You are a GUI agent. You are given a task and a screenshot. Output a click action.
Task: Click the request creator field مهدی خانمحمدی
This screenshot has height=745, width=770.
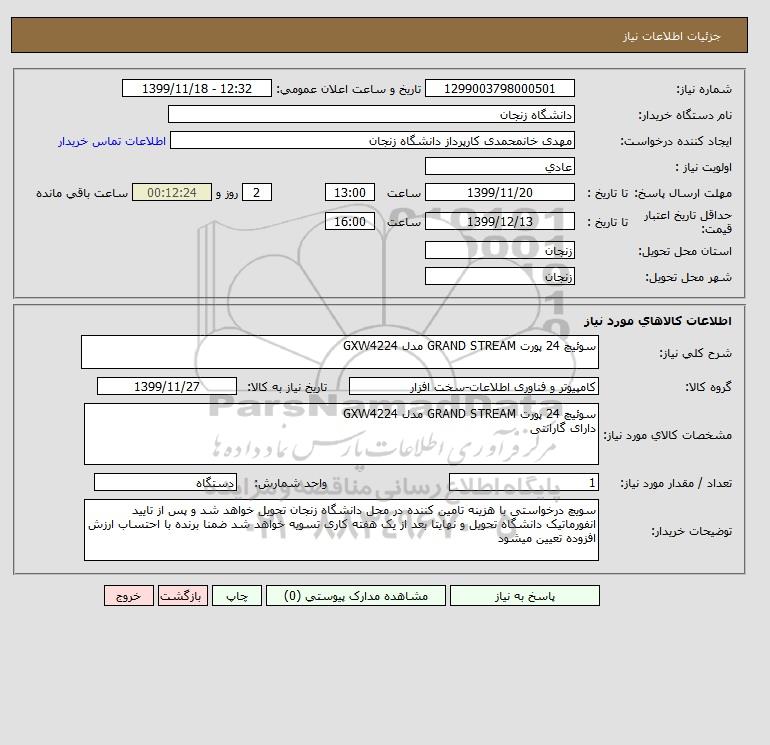(x=372, y=141)
